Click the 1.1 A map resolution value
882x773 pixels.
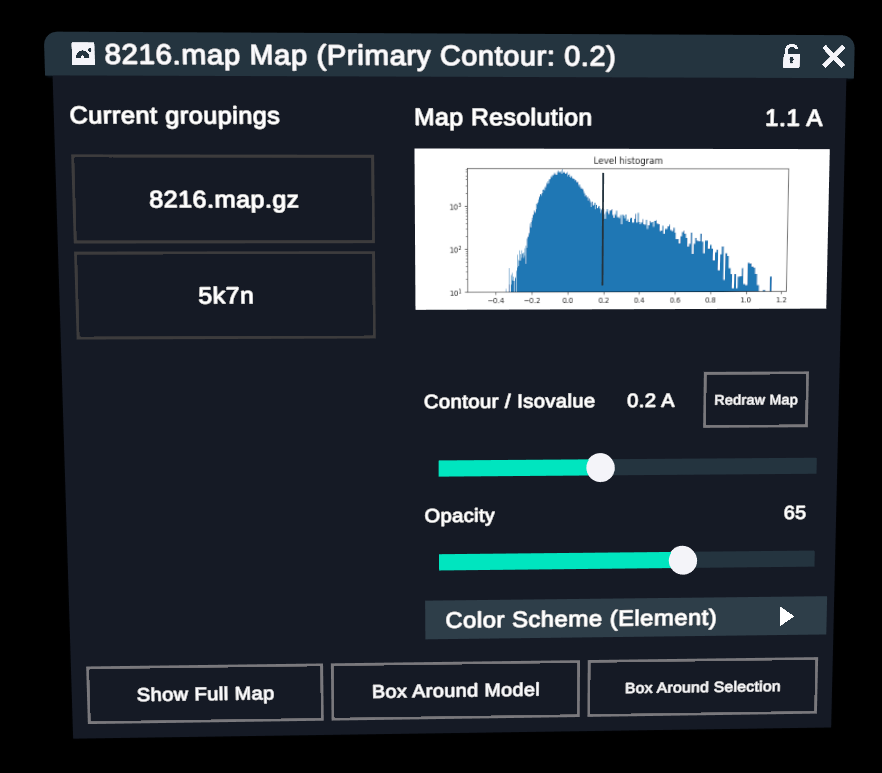[x=793, y=119]
